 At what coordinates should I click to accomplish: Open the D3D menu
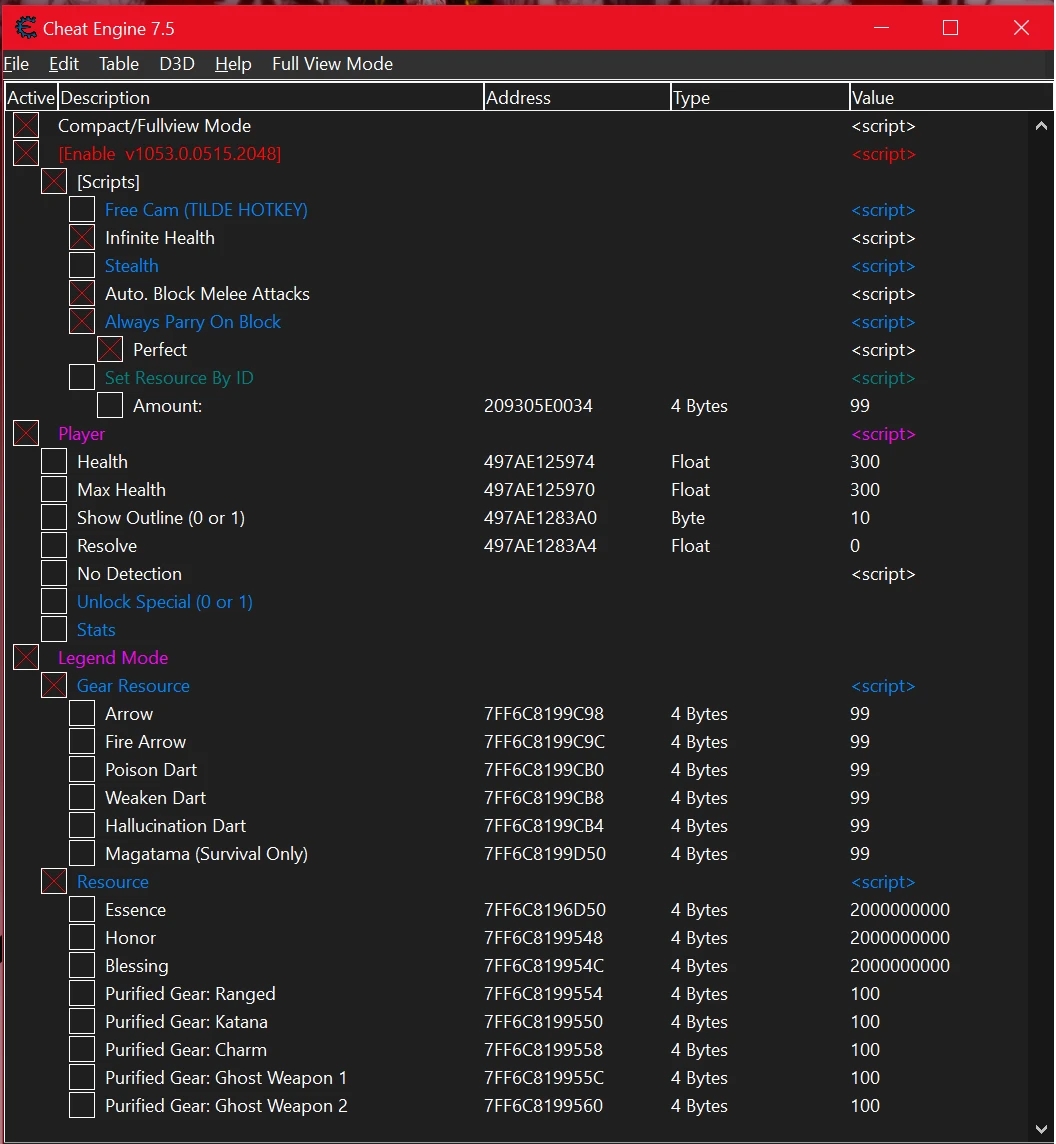(177, 64)
